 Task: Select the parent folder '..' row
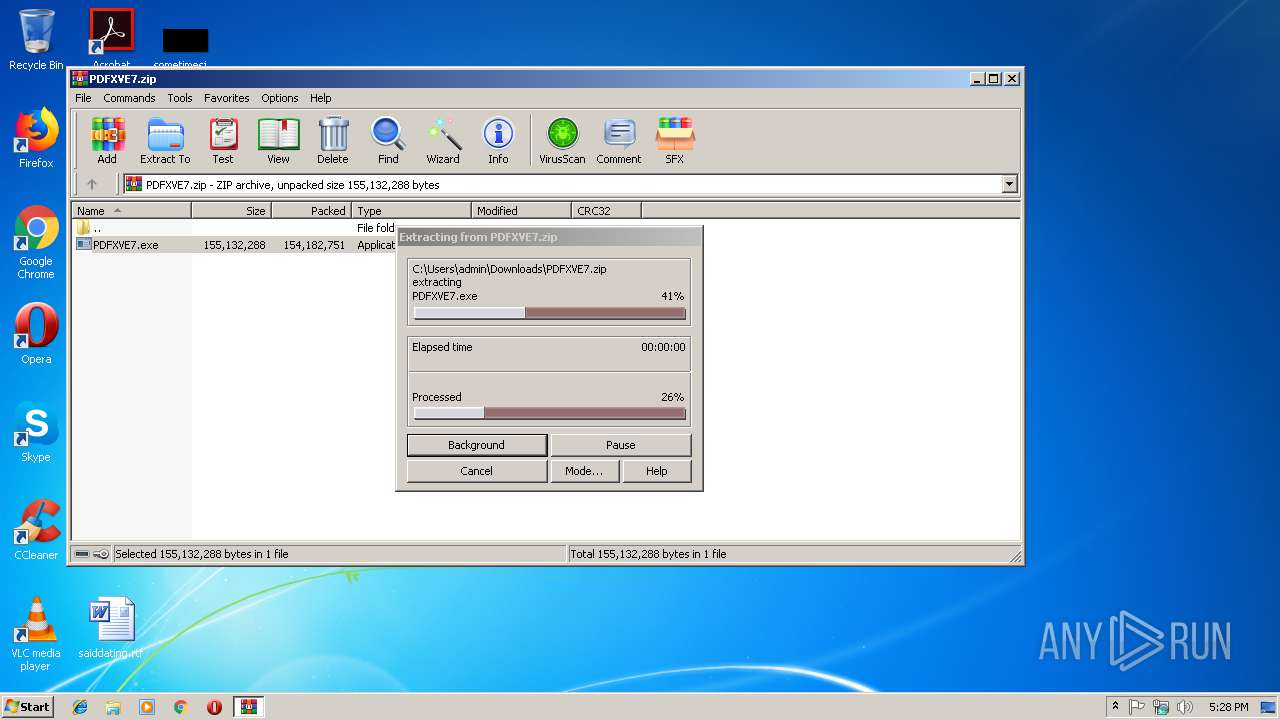tap(235, 228)
